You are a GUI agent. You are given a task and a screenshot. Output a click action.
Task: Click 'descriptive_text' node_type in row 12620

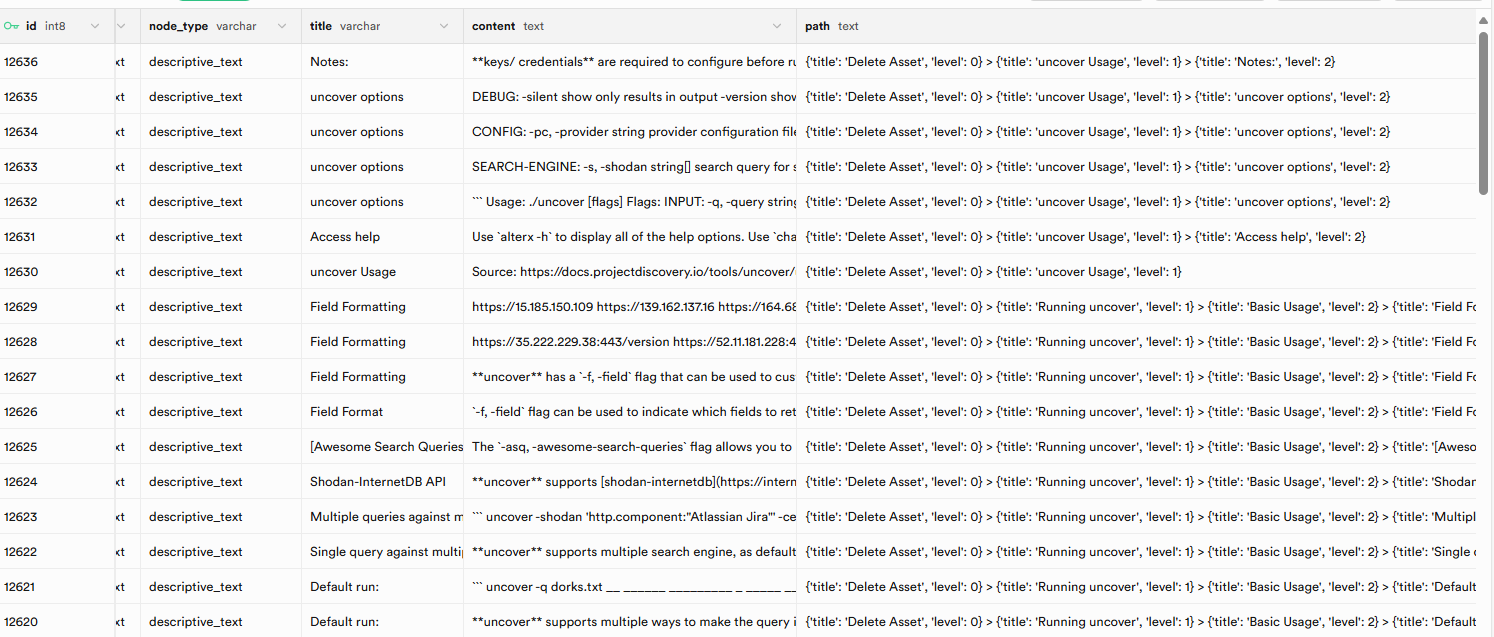(221, 622)
